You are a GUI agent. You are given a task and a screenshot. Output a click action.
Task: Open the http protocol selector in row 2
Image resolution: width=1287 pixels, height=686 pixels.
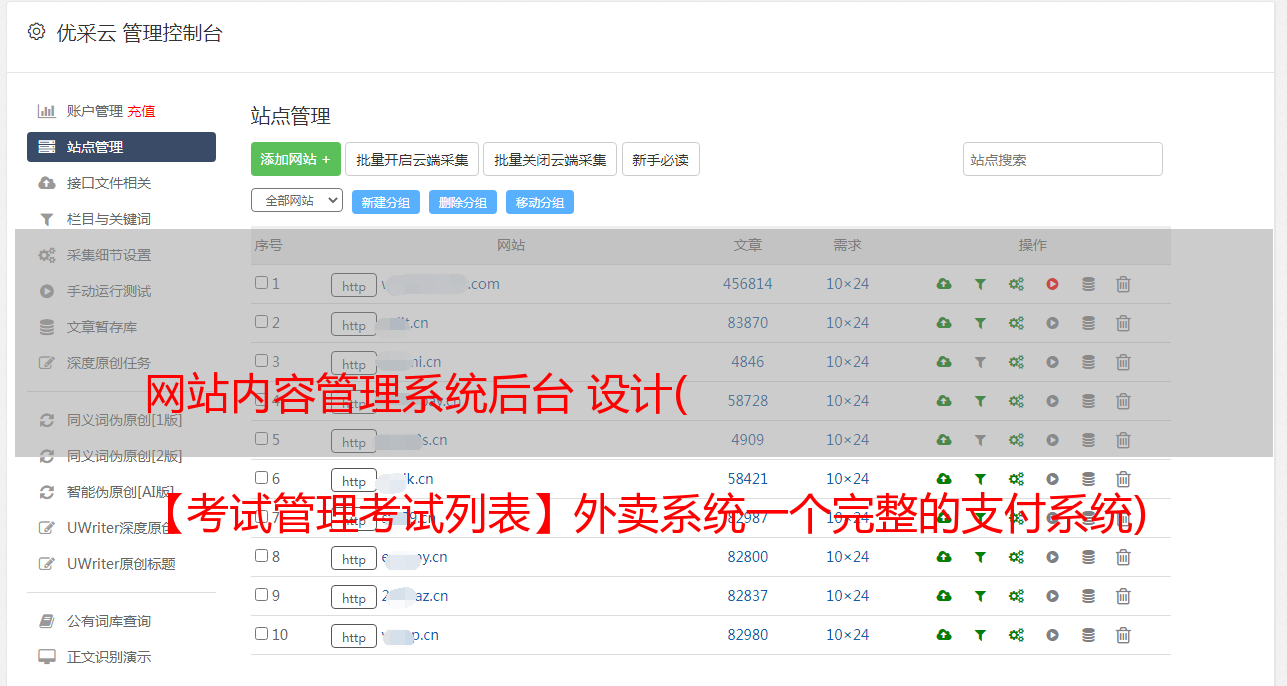click(x=354, y=325)
